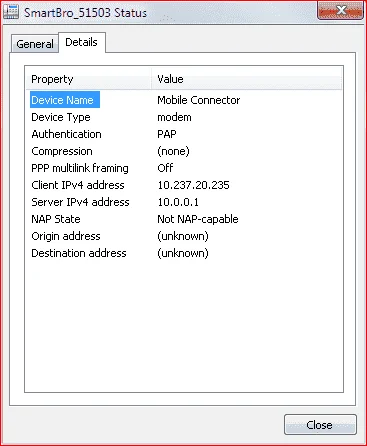Click the PAP authentication value
Image resolution: width=367 pixels, height=446 pixels.
[167, 134]
